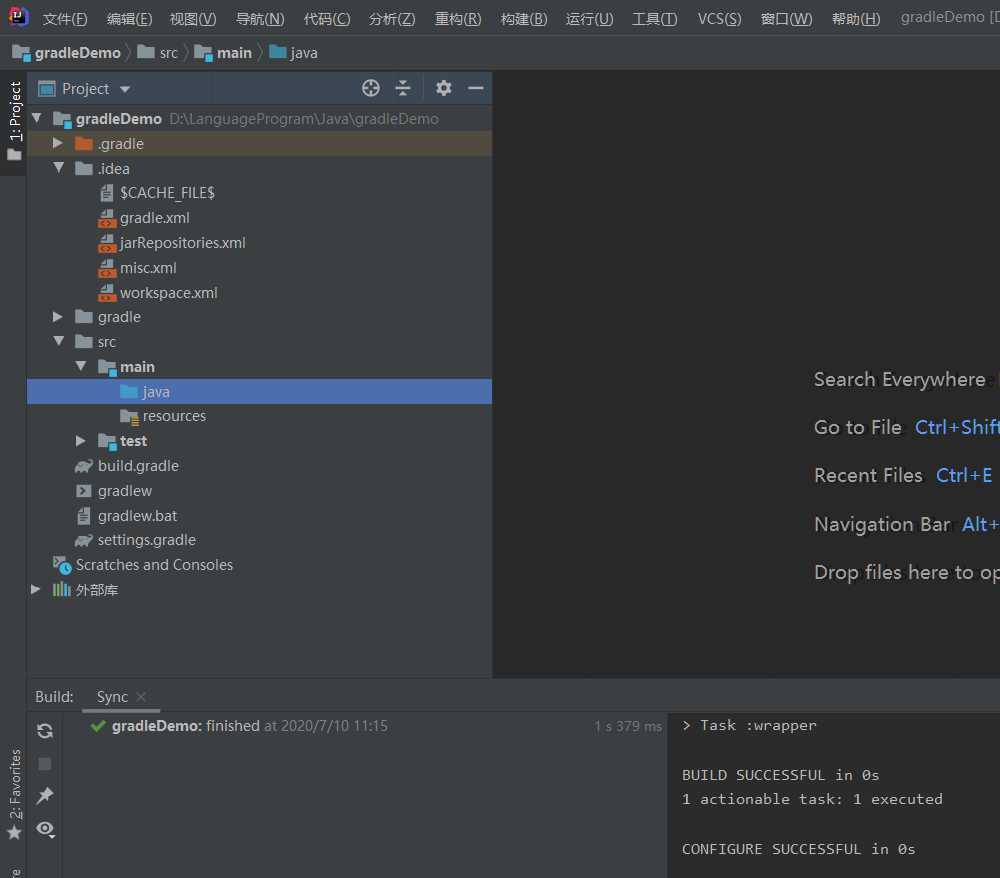Open the 2: Favorites side tool window tab
The width and height of the screenshot is (1000, 878).
[x=14, y=794]
